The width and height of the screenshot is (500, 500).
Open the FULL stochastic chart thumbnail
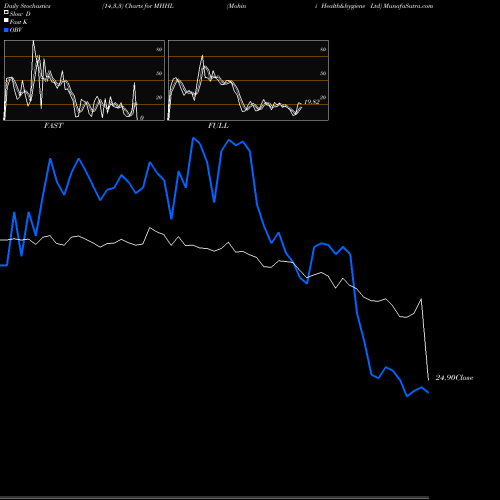(x=248, y=80)
